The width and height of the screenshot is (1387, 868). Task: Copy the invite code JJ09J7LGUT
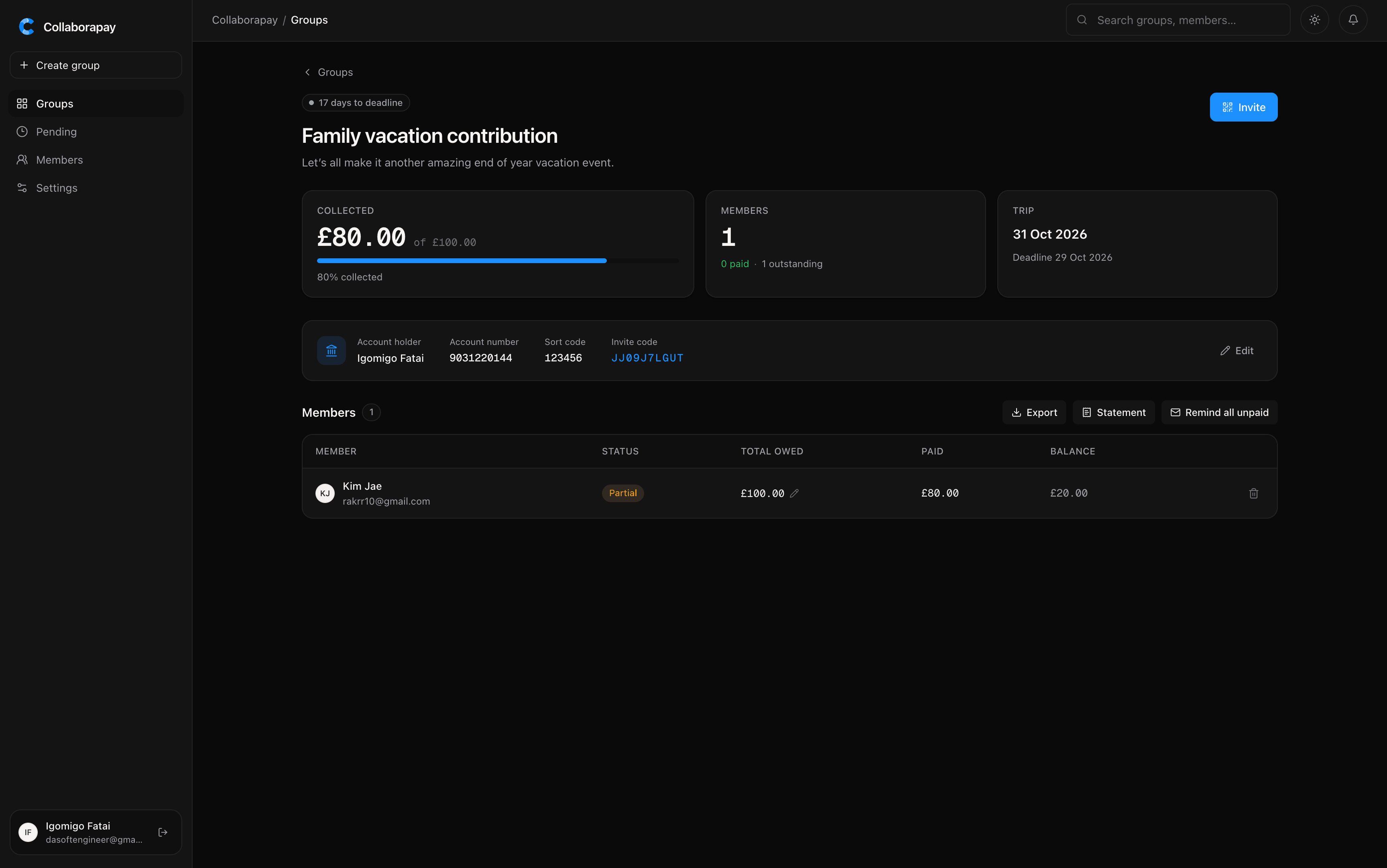(x=647, y=358)
